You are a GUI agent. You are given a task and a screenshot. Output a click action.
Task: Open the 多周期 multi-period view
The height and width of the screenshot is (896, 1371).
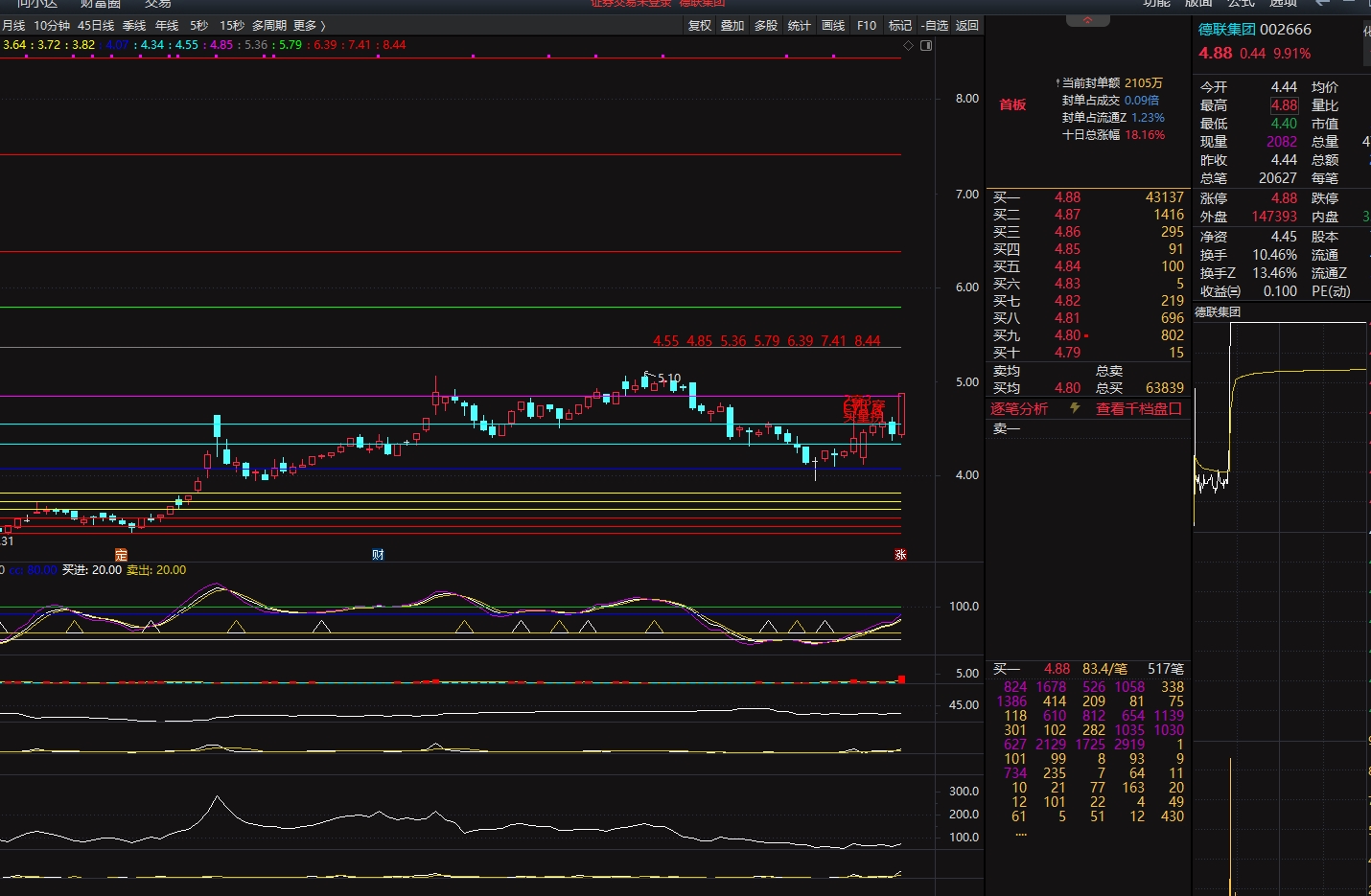pyautogui.click(x=268, y=26)
